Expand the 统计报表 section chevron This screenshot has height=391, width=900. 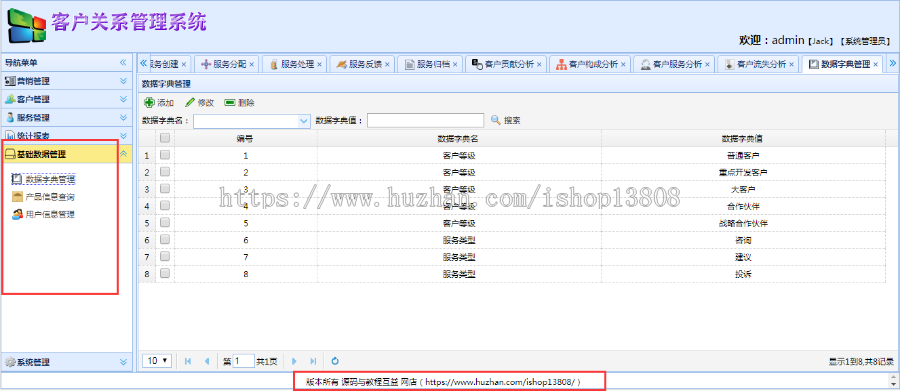pyautogui.click(x=123, y=136)
